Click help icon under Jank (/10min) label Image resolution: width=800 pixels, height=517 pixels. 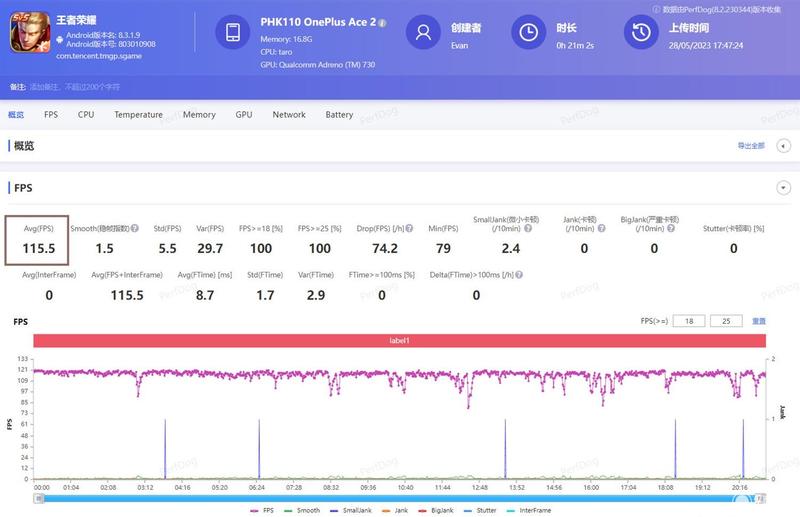(x=602, y=228)
